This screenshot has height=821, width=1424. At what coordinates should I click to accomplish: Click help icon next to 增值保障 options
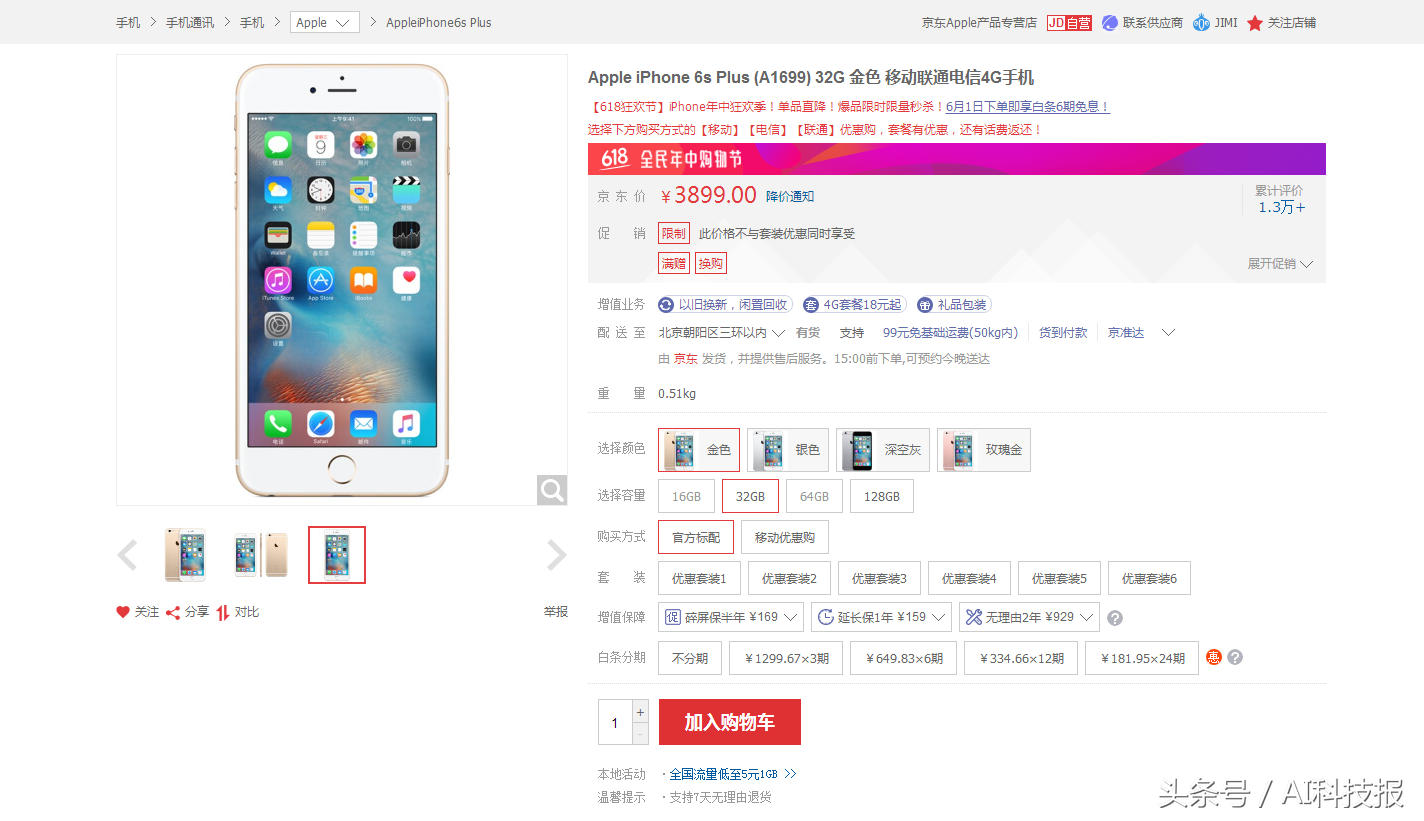pyautogui.click(x=1115, y=618)
